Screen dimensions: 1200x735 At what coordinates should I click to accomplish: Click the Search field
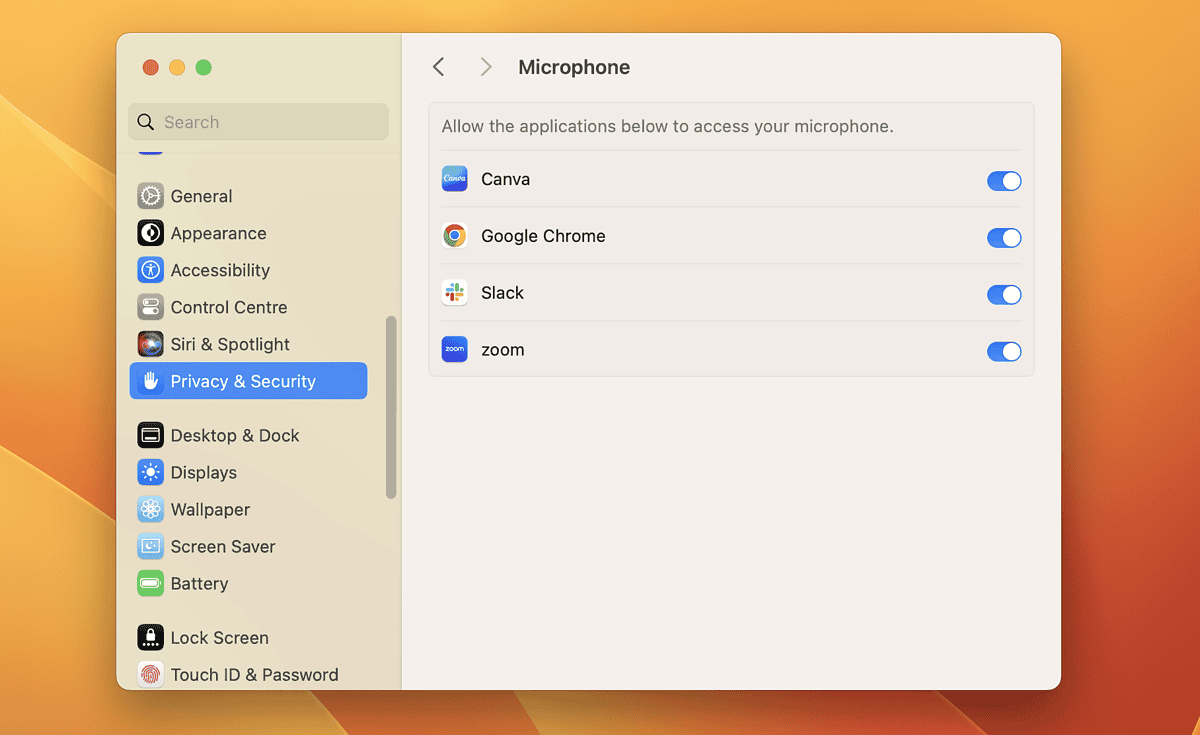click(257, 121)
